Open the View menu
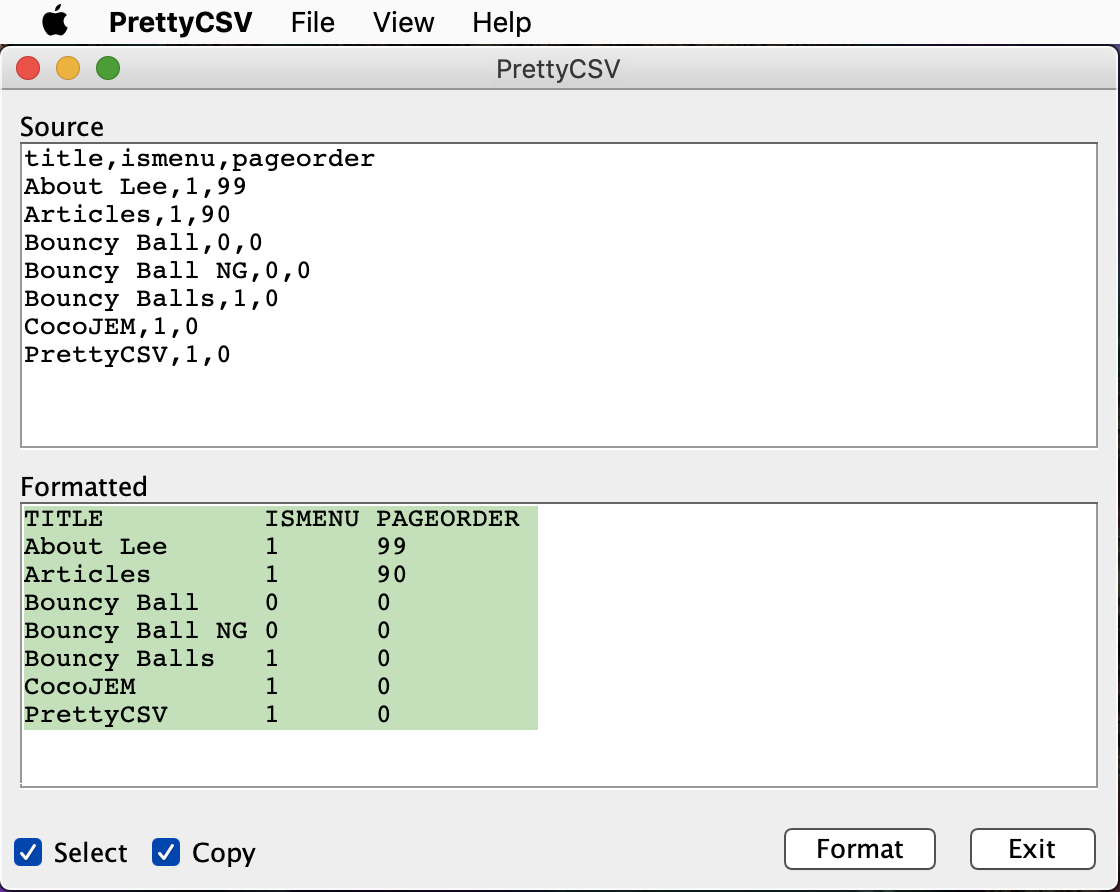Image resolution: width=1120 pixels, height=892 pixels. [403, 22]
